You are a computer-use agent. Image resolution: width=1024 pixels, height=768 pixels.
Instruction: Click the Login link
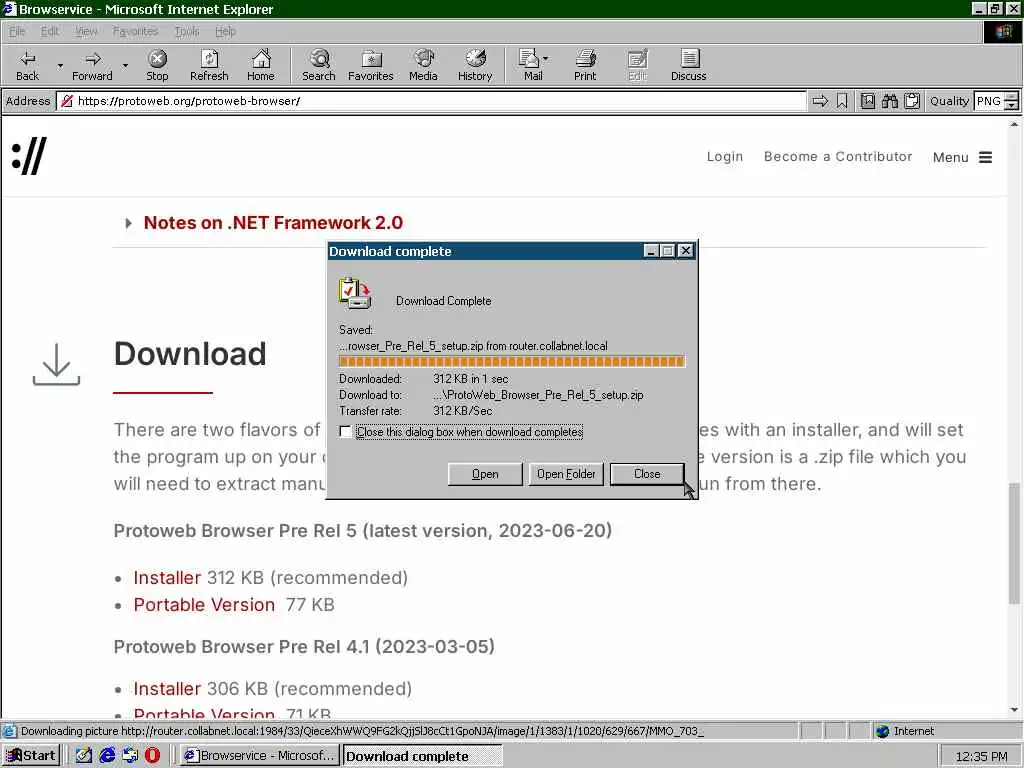(725, 157)
